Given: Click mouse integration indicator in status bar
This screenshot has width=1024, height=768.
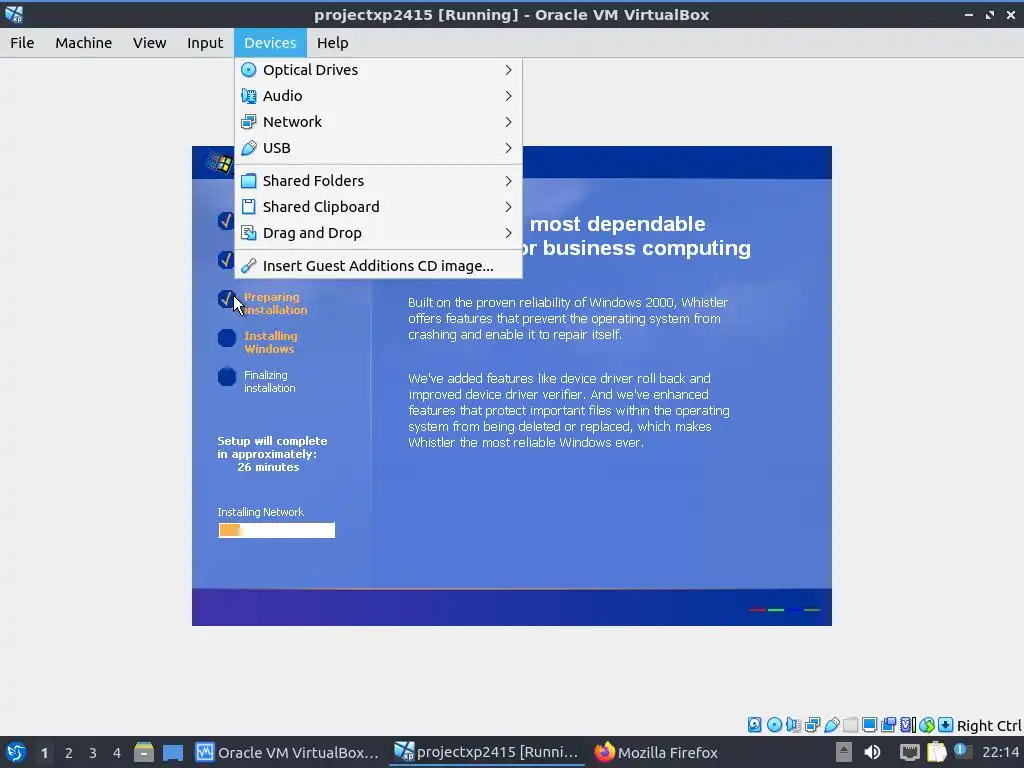Looking at the screenshot, I should click(927, 724).
